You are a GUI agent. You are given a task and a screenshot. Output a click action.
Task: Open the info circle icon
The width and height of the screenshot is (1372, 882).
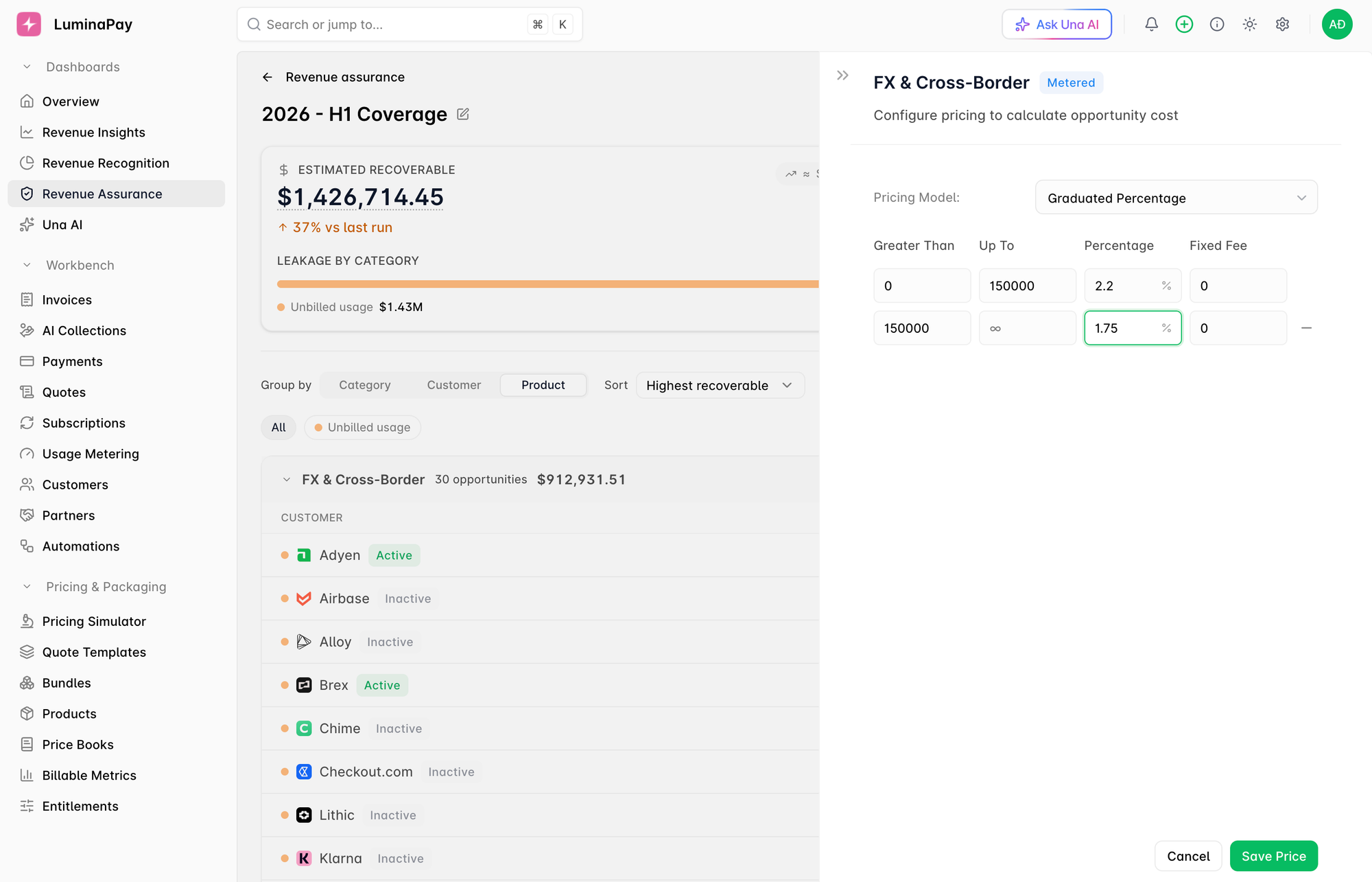pos(1217,24)
